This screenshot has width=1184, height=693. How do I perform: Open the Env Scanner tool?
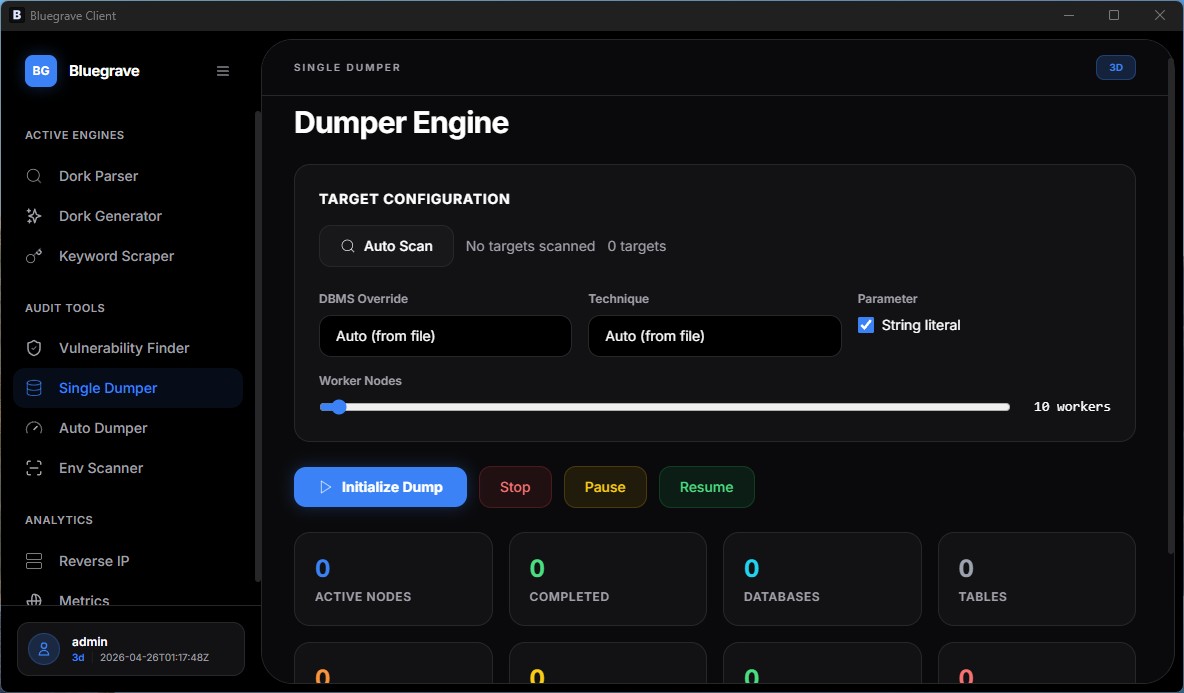click(x=103, y=467)
